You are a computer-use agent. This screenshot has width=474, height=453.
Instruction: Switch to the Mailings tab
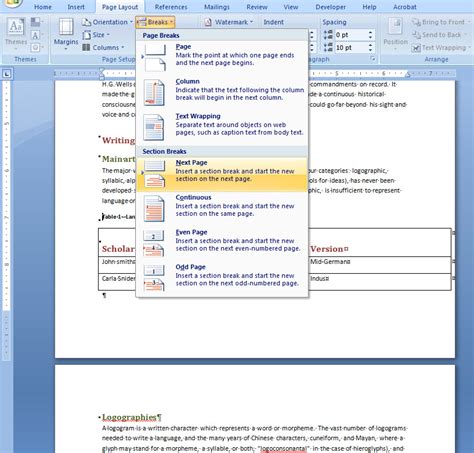pyautogui.click(x=217, y=7)
